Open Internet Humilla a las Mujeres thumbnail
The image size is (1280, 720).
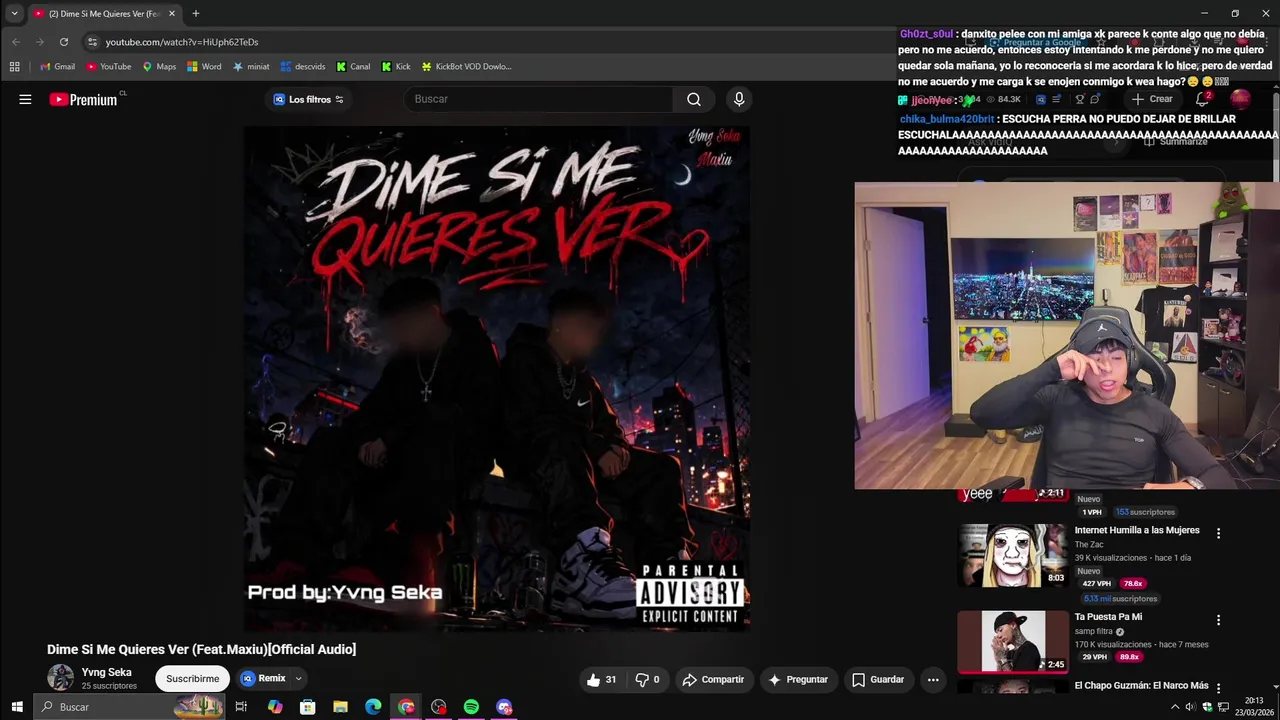tap(1012, 555)
